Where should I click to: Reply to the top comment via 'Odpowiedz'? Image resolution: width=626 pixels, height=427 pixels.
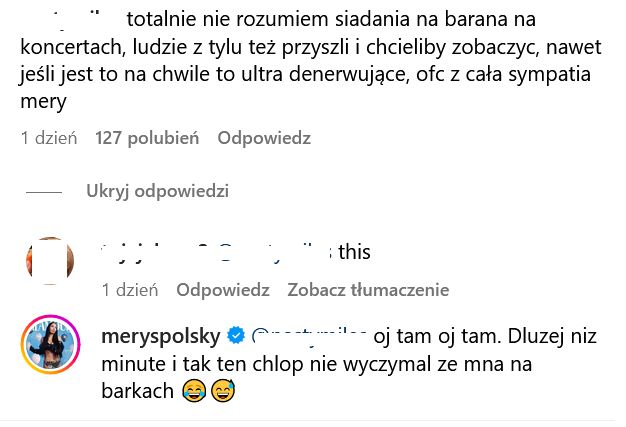264,139
